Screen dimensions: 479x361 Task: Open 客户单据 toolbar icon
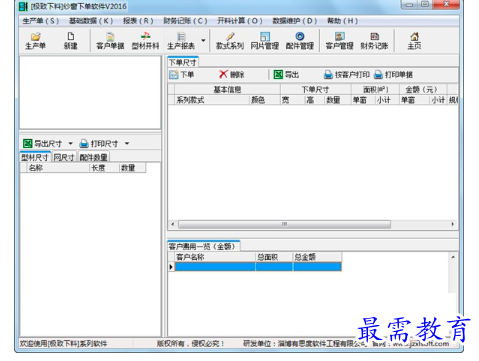click(110, 41)
